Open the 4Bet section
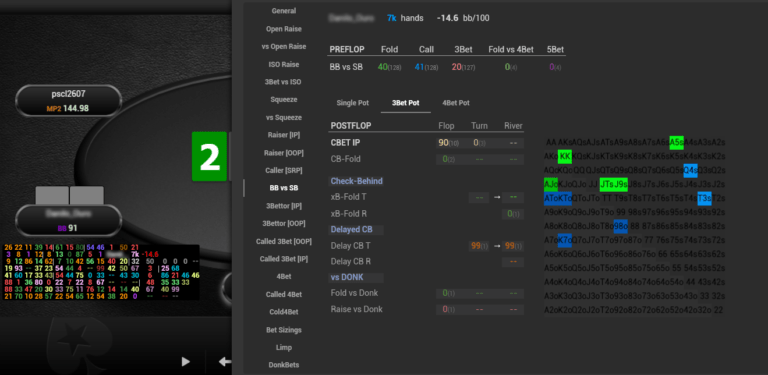Image resolution: width=768 pixels, height=375 pixels. [284, 277]
